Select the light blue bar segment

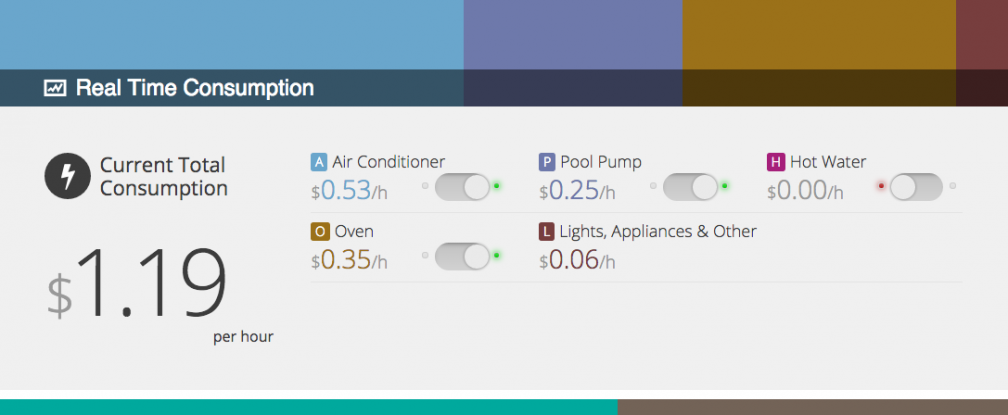(x=231, y=35)
